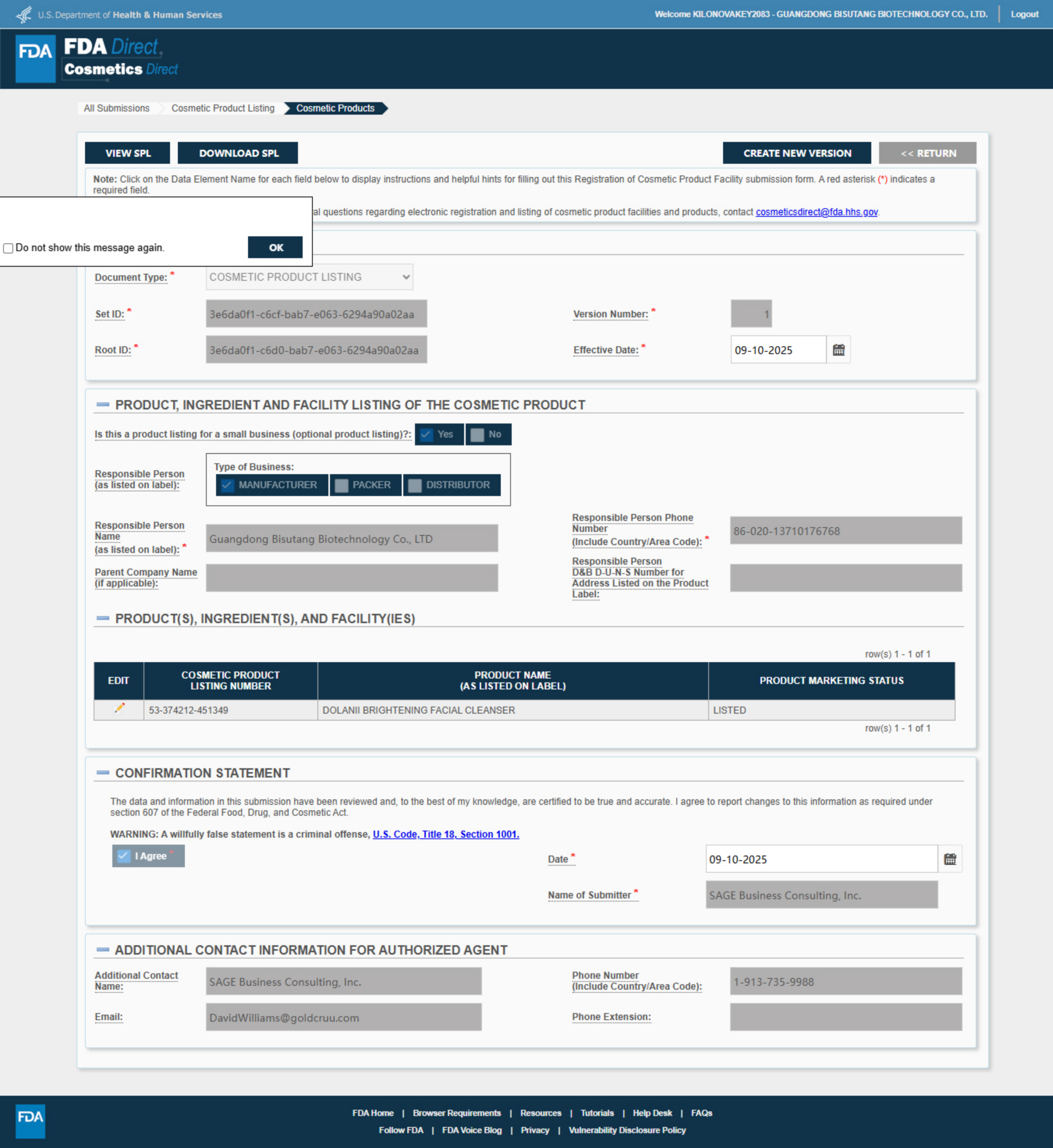The width and height of the screenshot is (1053, 1148).
Task: Collapse the Confirmation Statement section icon
Action: click(103, 773)
